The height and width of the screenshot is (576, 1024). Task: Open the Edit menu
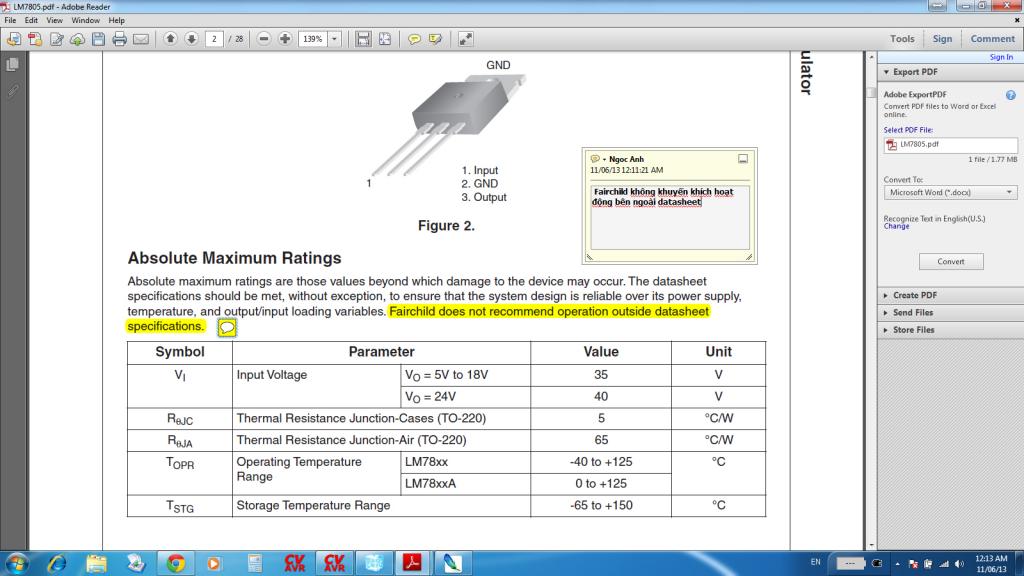coord(31,20)
